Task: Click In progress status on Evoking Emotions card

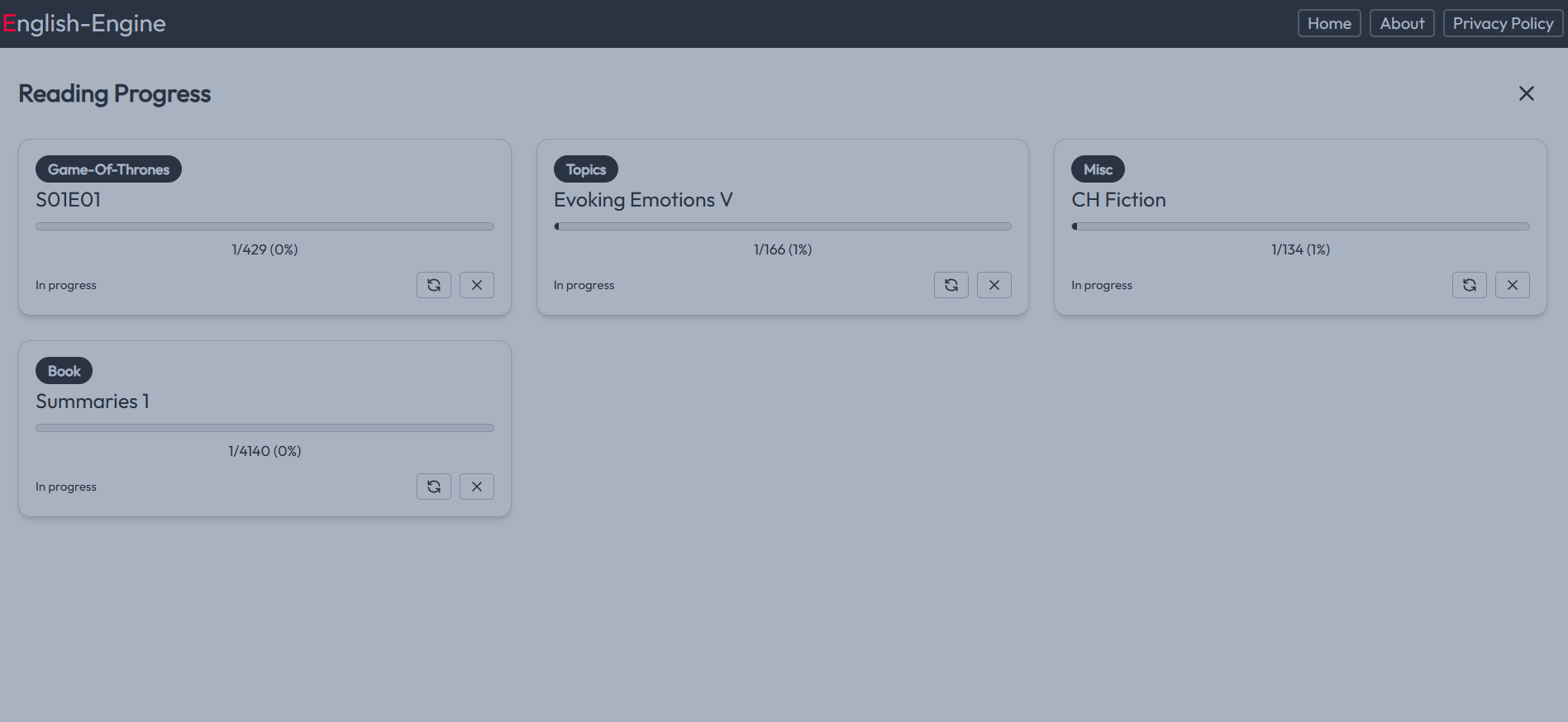Action: (x=584, y=285)
